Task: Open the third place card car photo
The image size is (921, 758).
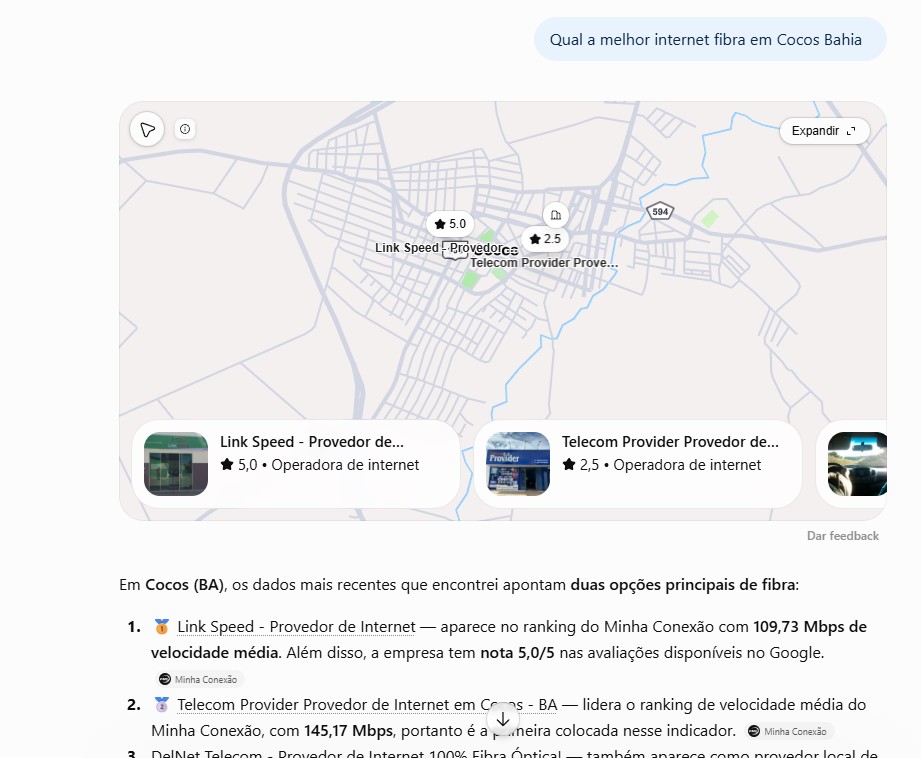Action: pos(857,464)
